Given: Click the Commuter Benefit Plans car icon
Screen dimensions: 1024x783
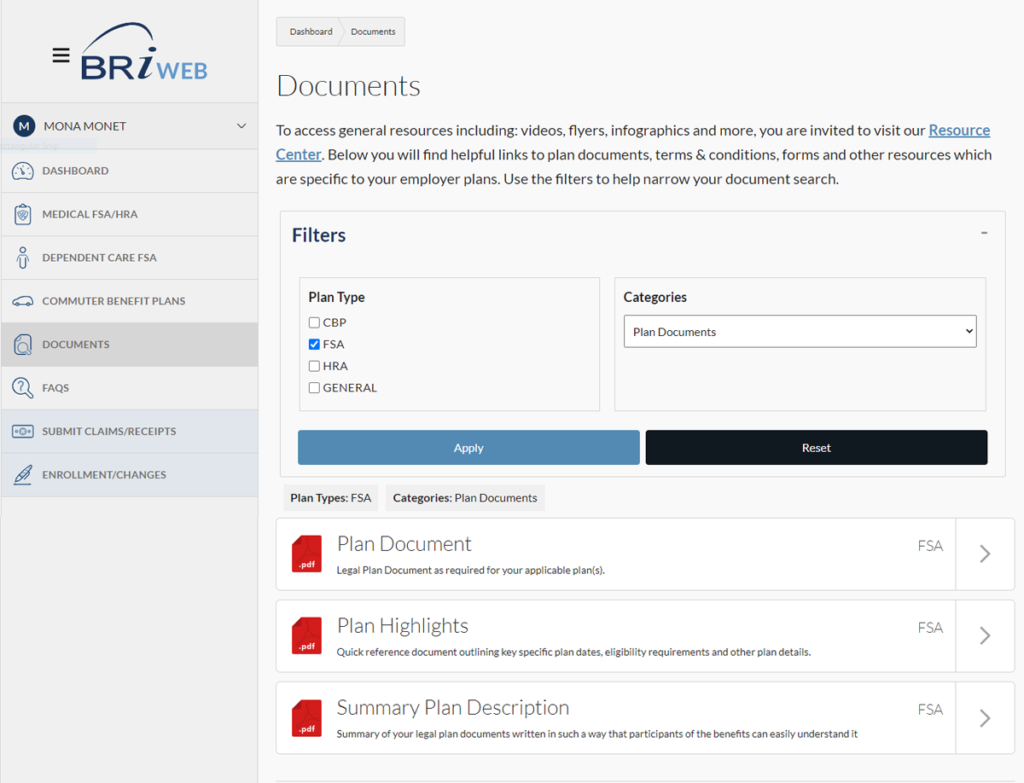Looking at the screenshot, I should point(22,301).
